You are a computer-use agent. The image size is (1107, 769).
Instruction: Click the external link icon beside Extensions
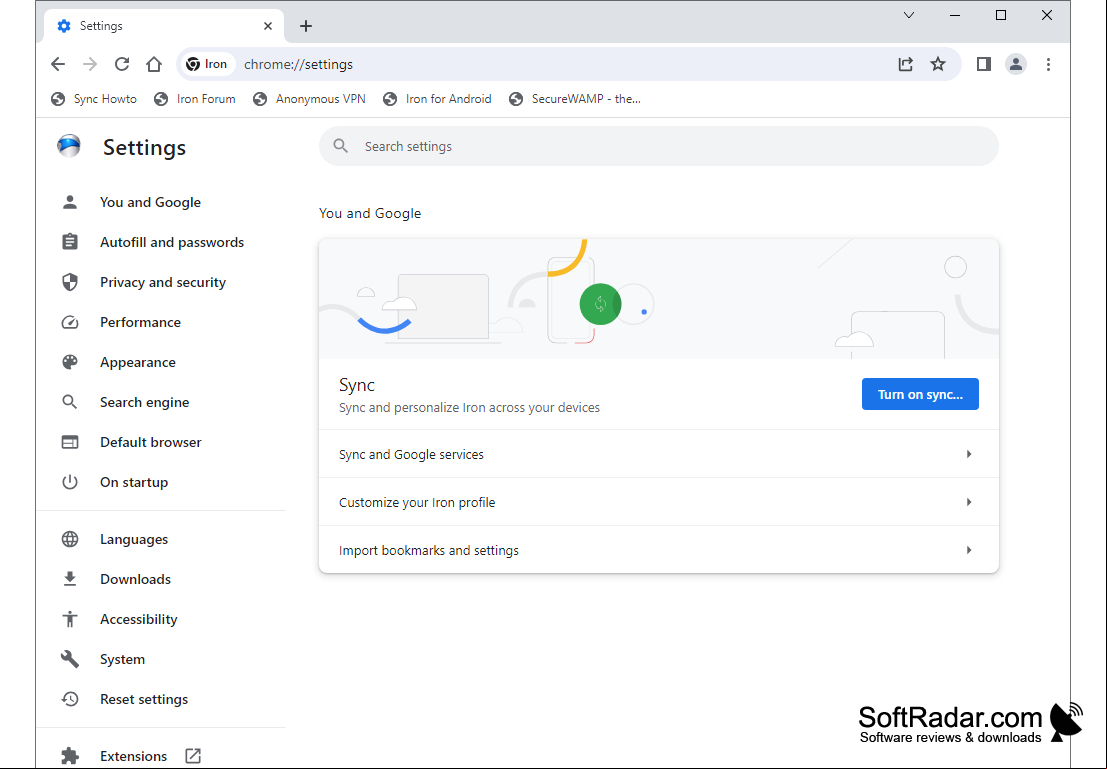tap(193, 756)
